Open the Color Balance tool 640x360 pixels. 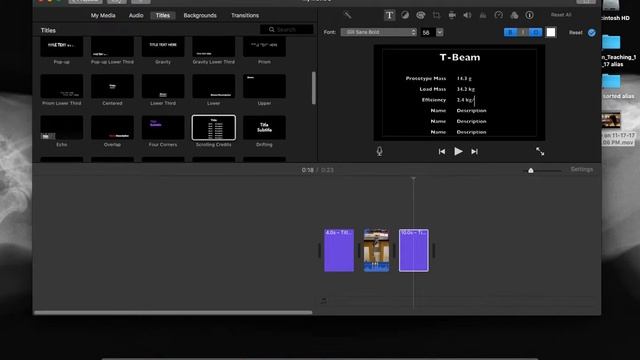point(405,15)
